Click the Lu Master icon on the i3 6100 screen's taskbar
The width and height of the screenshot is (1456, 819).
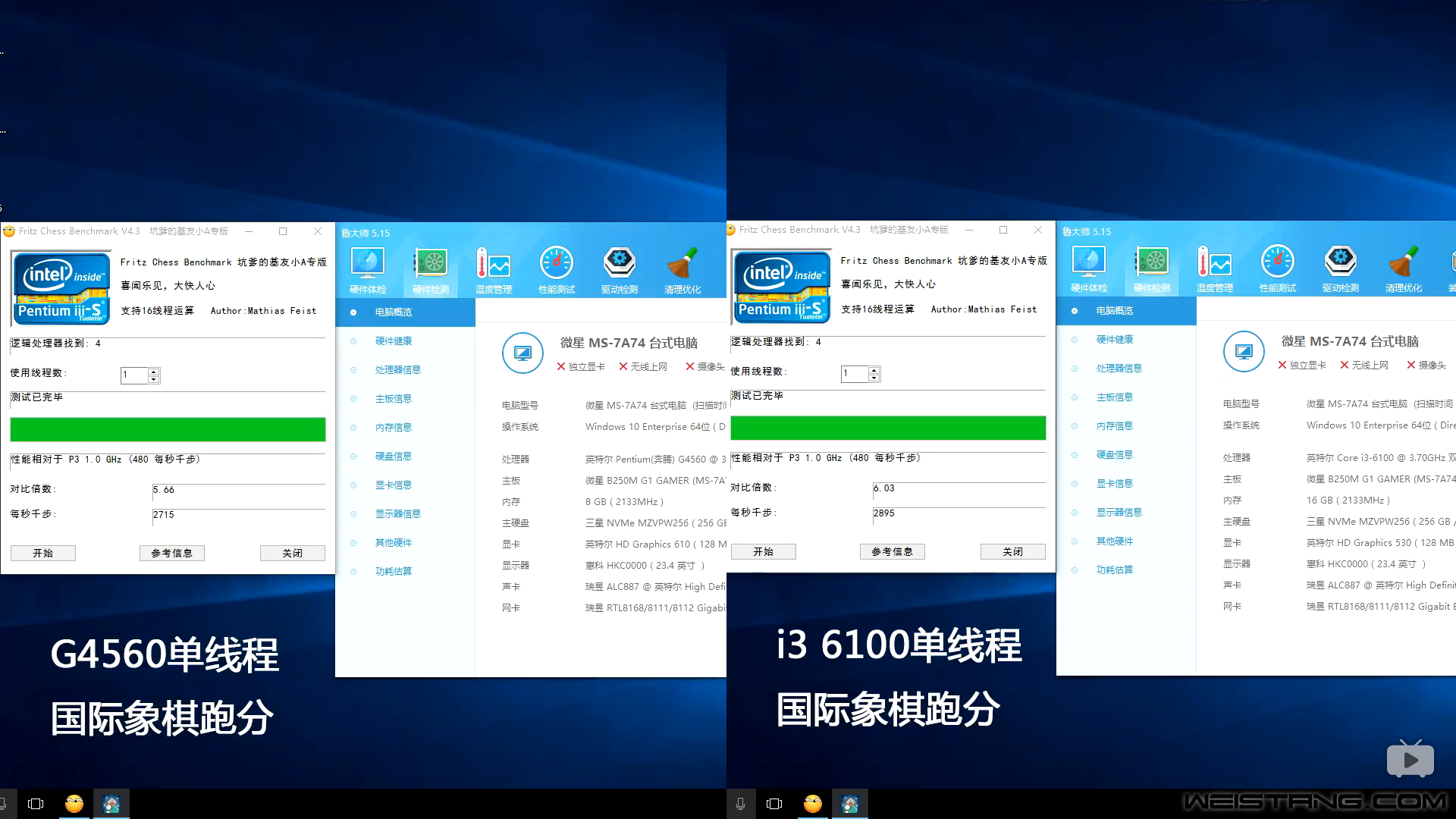pos(850,804)
